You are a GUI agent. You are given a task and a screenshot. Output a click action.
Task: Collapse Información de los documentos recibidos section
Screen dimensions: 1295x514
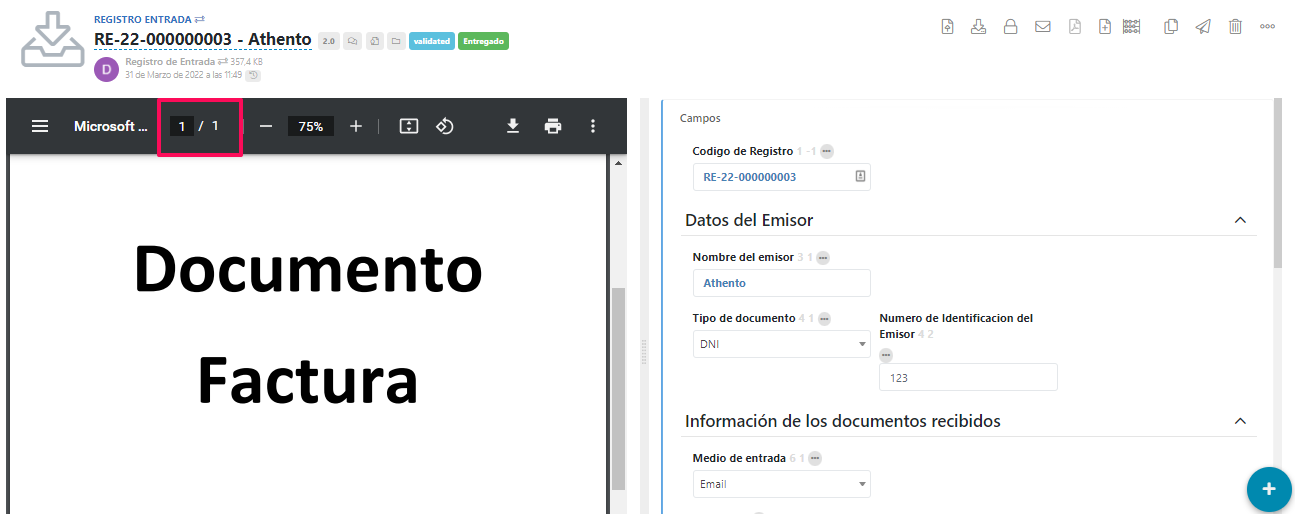click(x=1240, y=421)
